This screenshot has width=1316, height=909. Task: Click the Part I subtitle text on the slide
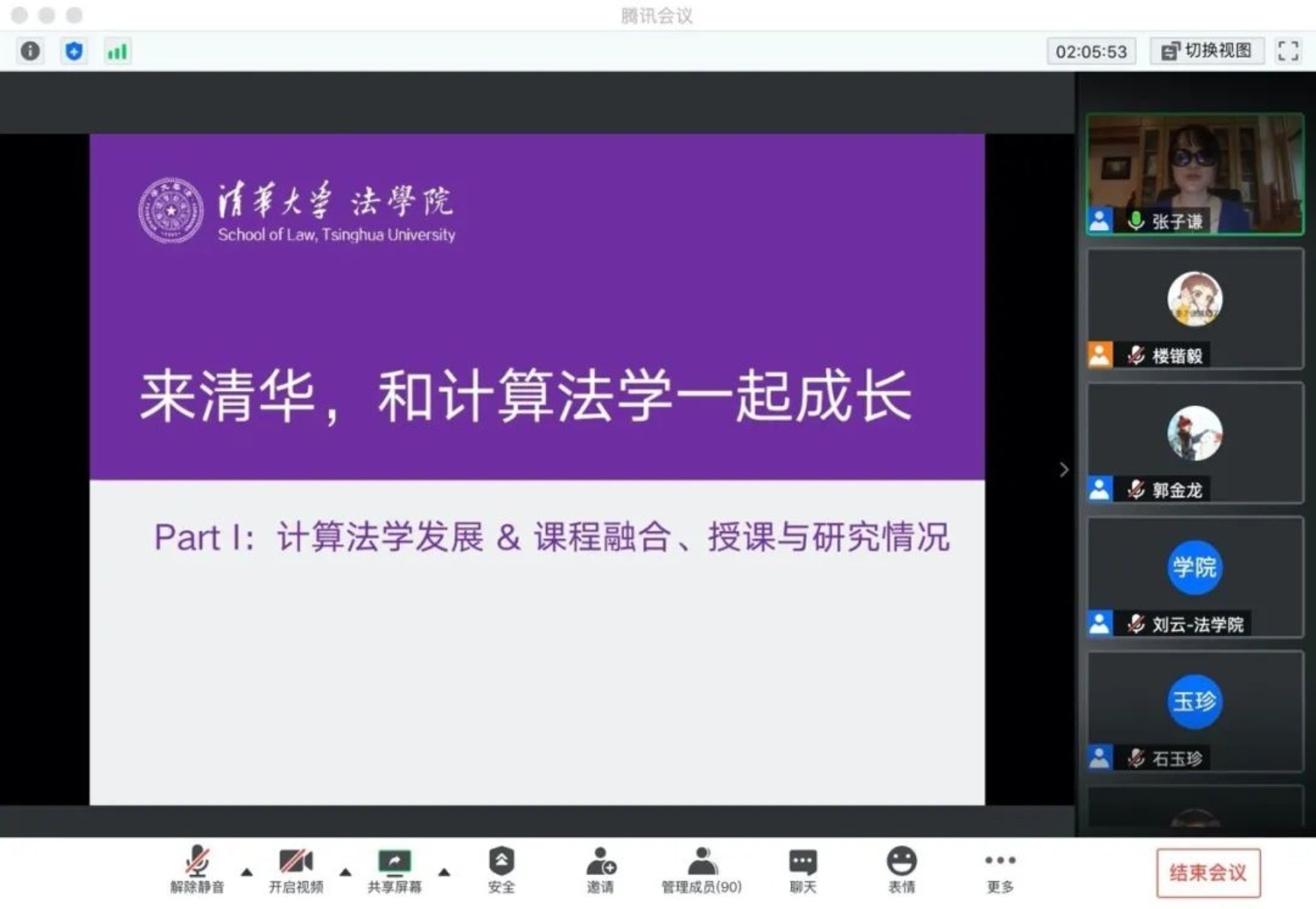tap(552, 537)
